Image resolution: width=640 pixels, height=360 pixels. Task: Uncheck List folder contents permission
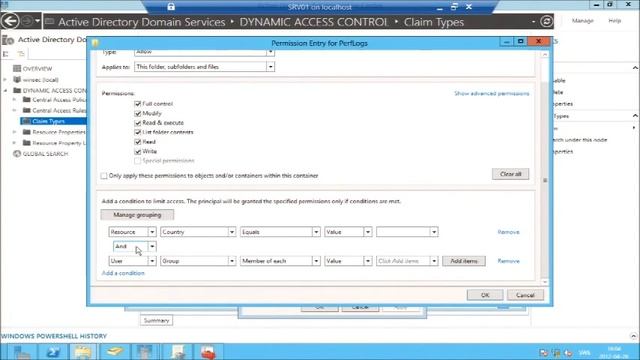138,132
